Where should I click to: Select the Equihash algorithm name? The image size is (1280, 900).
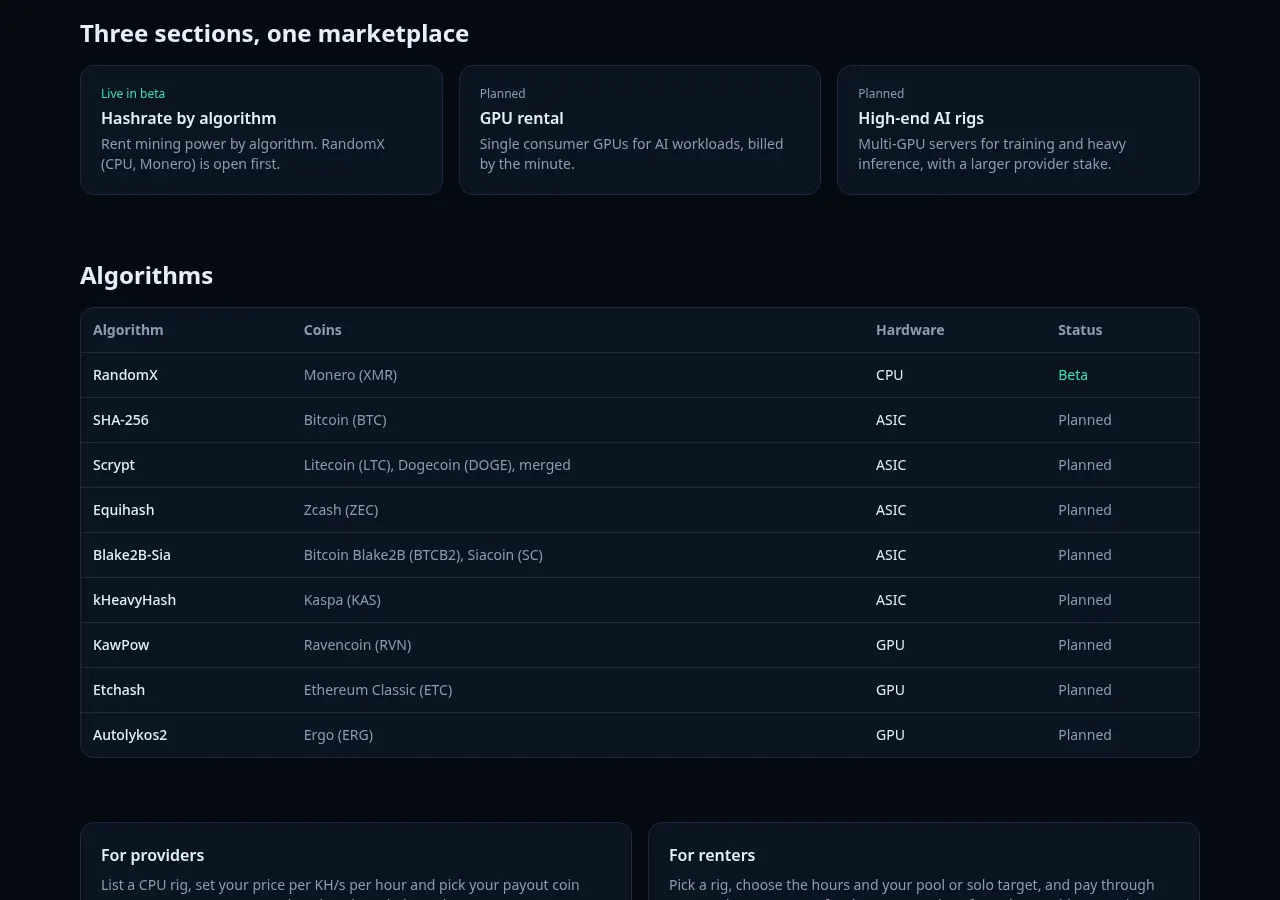pyautogui.click(x=124, y=510)
